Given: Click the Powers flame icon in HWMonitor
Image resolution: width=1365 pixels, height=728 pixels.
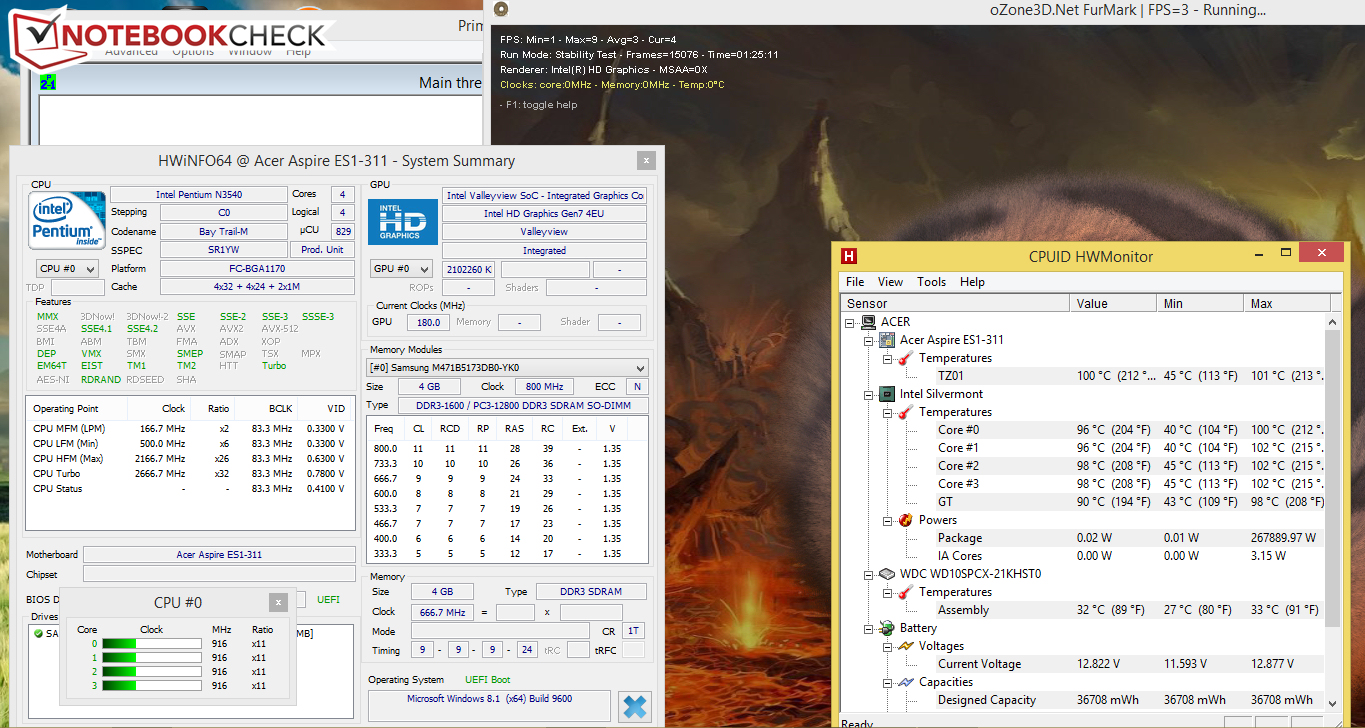Looking at the screenshot, I should [906, 520].
